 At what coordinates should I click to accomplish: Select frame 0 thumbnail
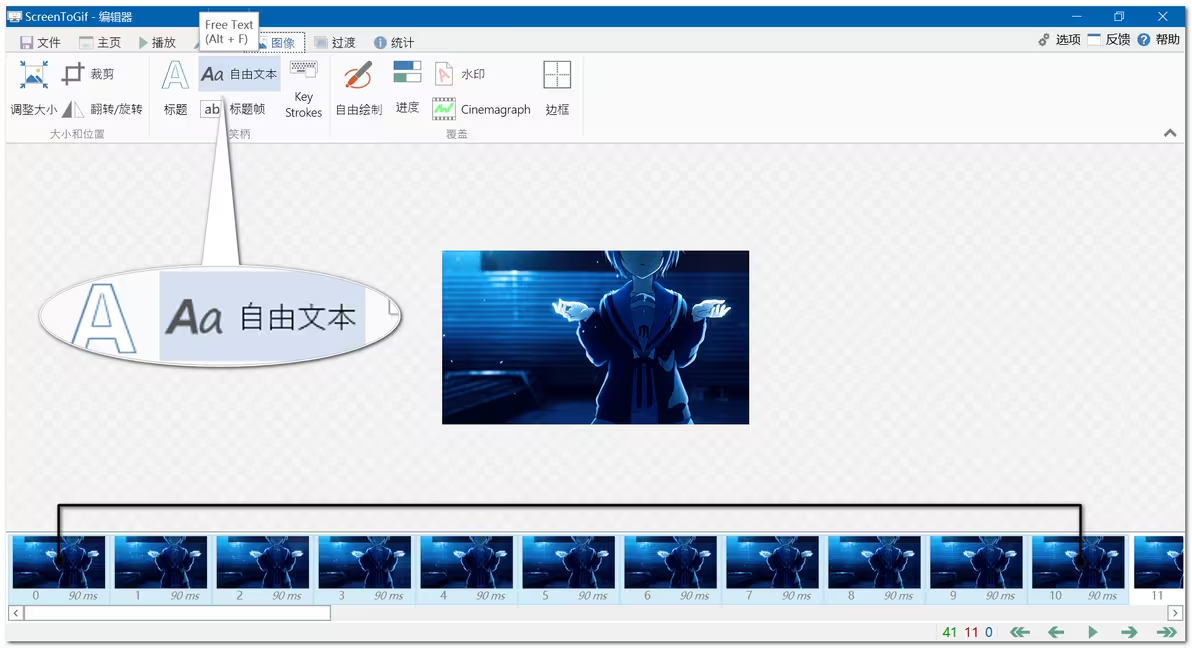click(59, 569)
